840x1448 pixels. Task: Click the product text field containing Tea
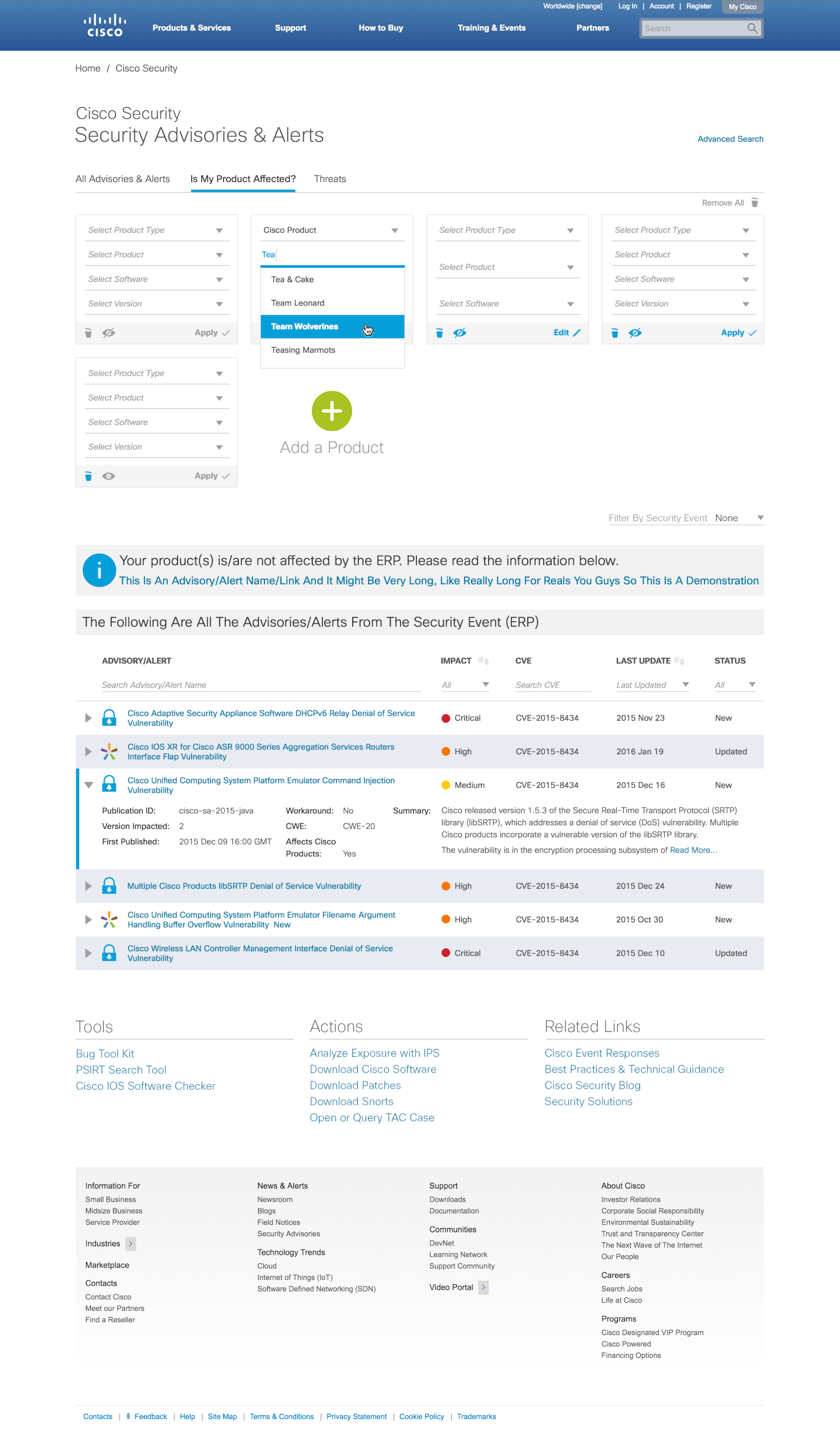332,255
